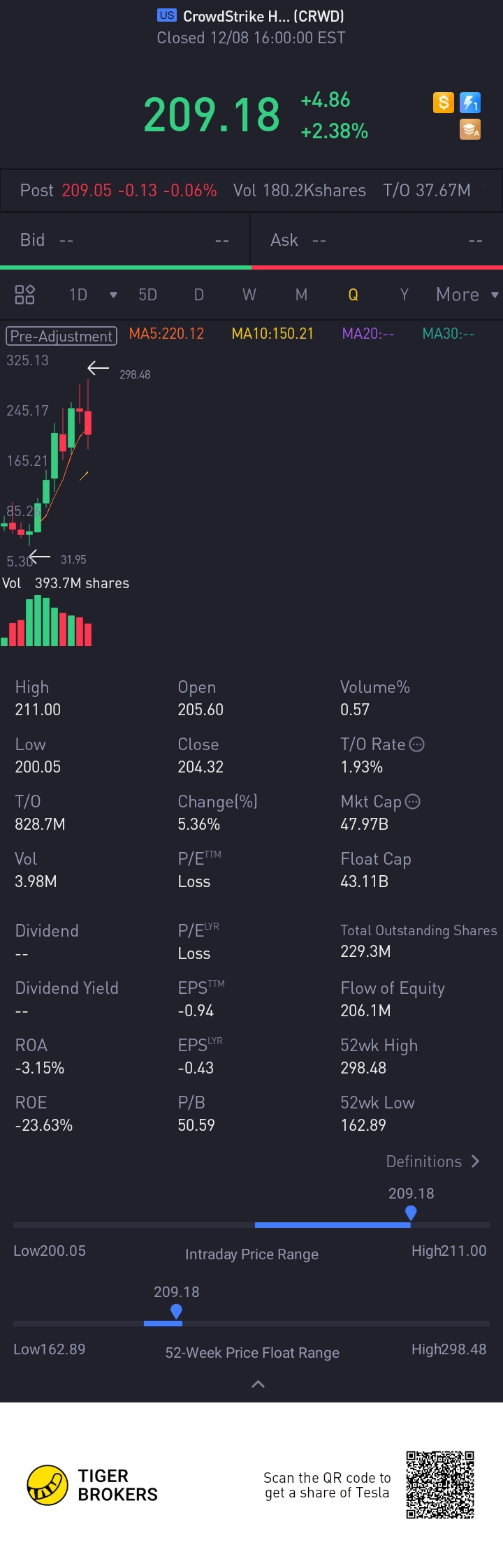The width and height of the screenshot is (503, 1568).
Task: Tap the Intraday Price Range marker
Action: coord(411,1213)
